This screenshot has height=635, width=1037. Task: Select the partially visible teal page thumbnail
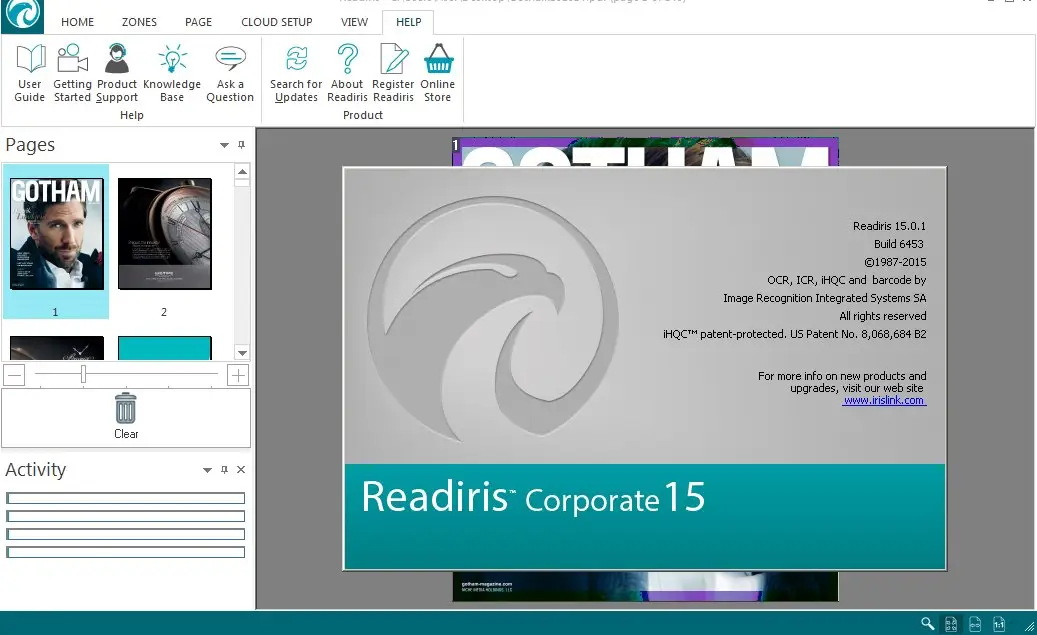coord(165,348)
